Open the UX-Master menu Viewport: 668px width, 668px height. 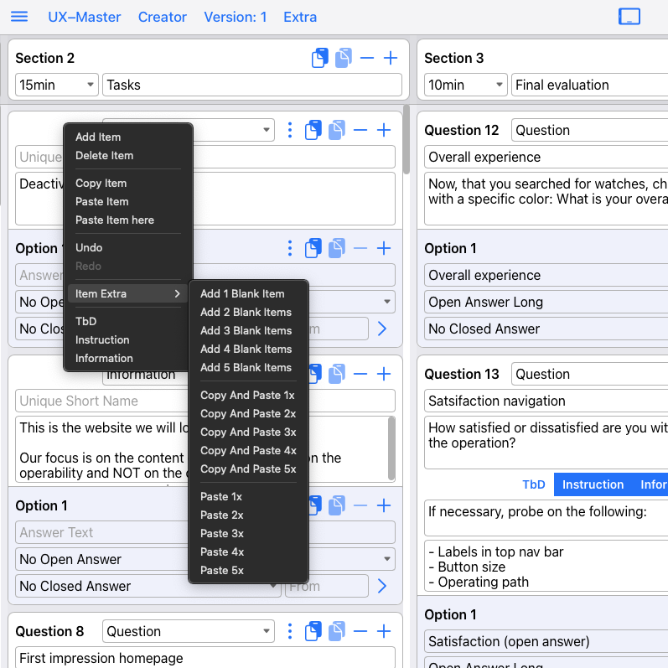(x=84, y=17)
